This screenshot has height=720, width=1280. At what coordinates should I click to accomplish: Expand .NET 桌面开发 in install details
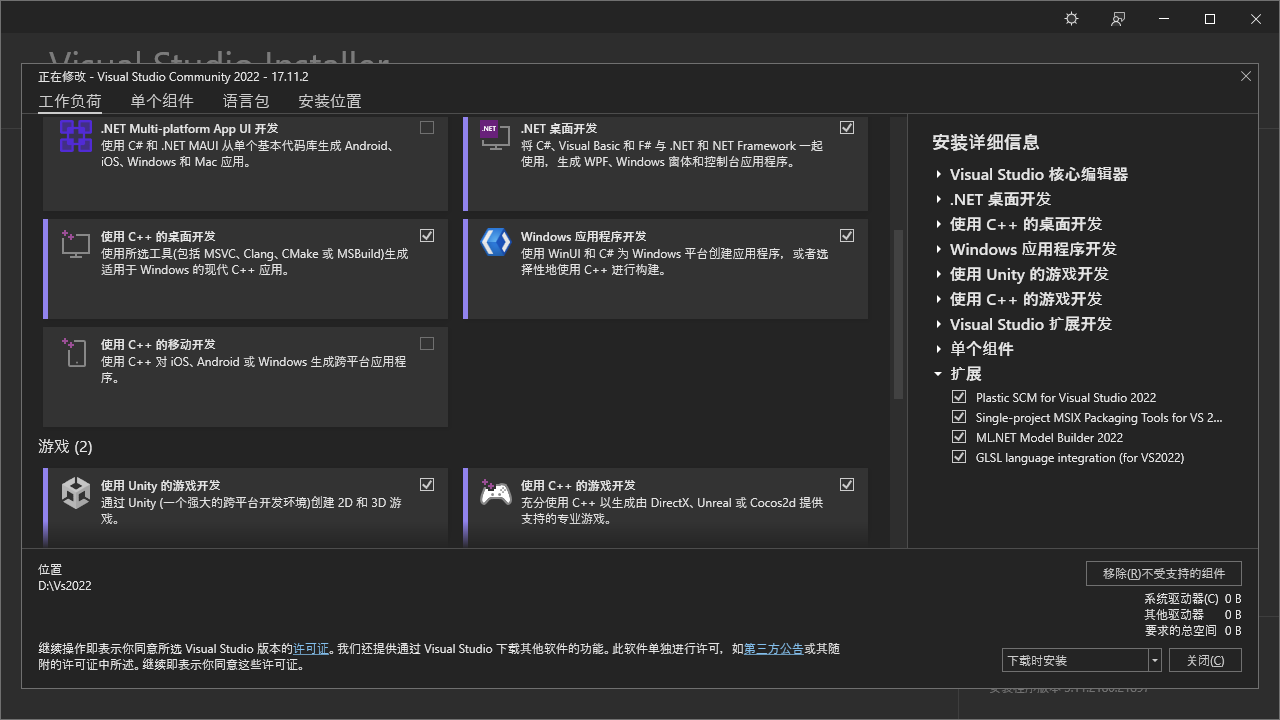pyautogui.click(x=939, y=199)
